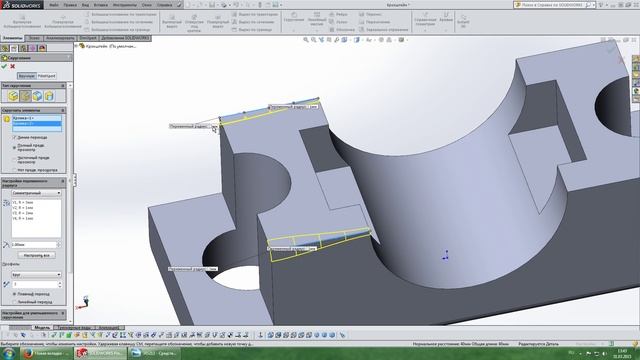Click Zoom to Fit in view toolbar
Image resolution: width=640 pixels, height=360 pixels.
pyautogui.click(x=306, y=40)
